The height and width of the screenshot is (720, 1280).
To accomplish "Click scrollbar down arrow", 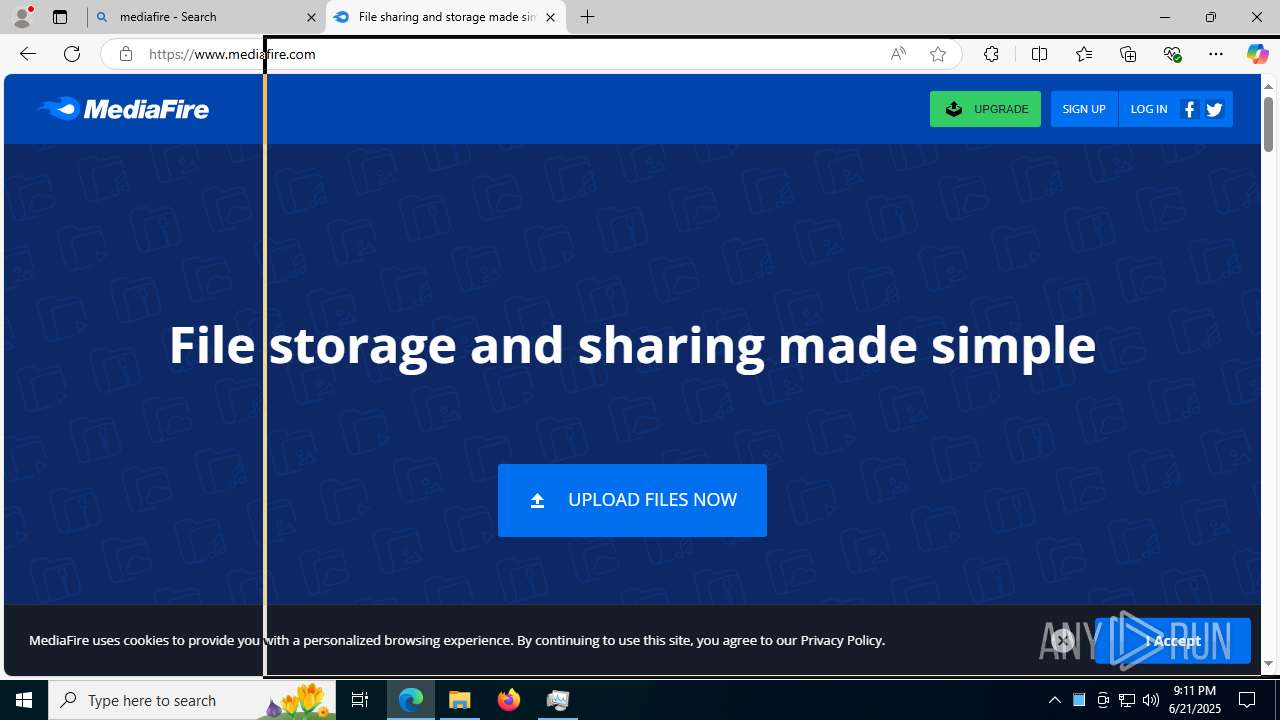I will click(x=1268, y=663).
